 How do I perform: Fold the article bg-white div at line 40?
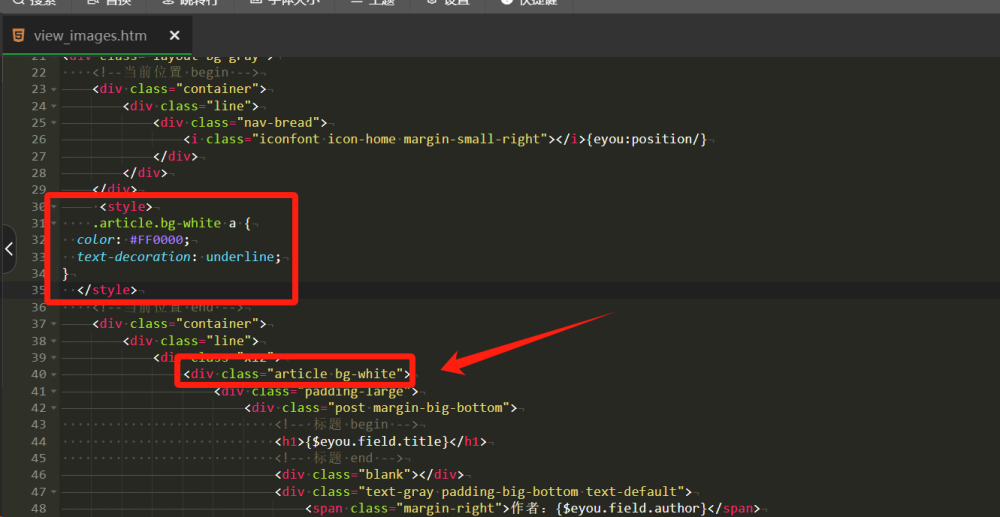(x=54, y=374)
